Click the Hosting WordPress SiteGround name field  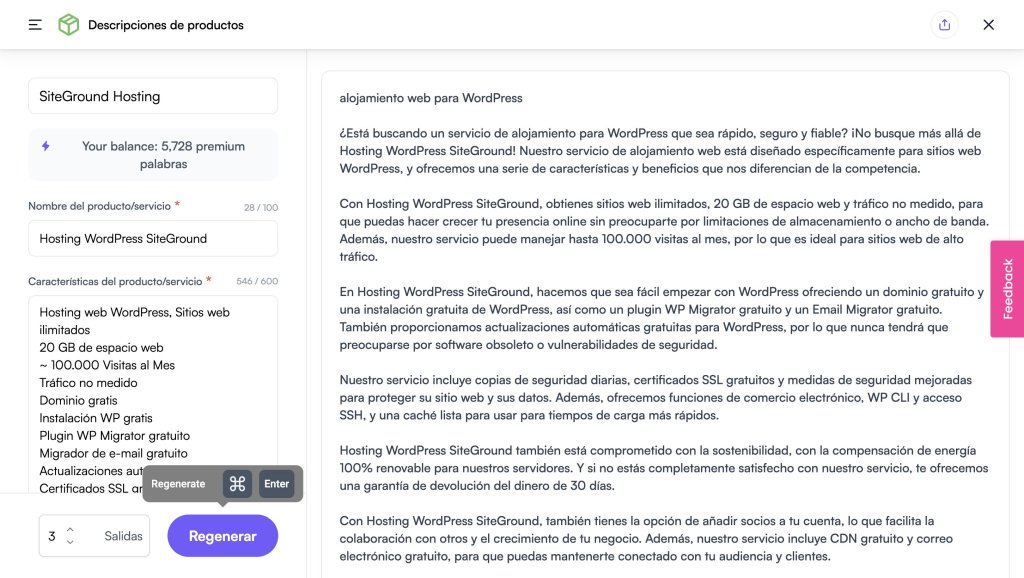click(x=153, y=238)
